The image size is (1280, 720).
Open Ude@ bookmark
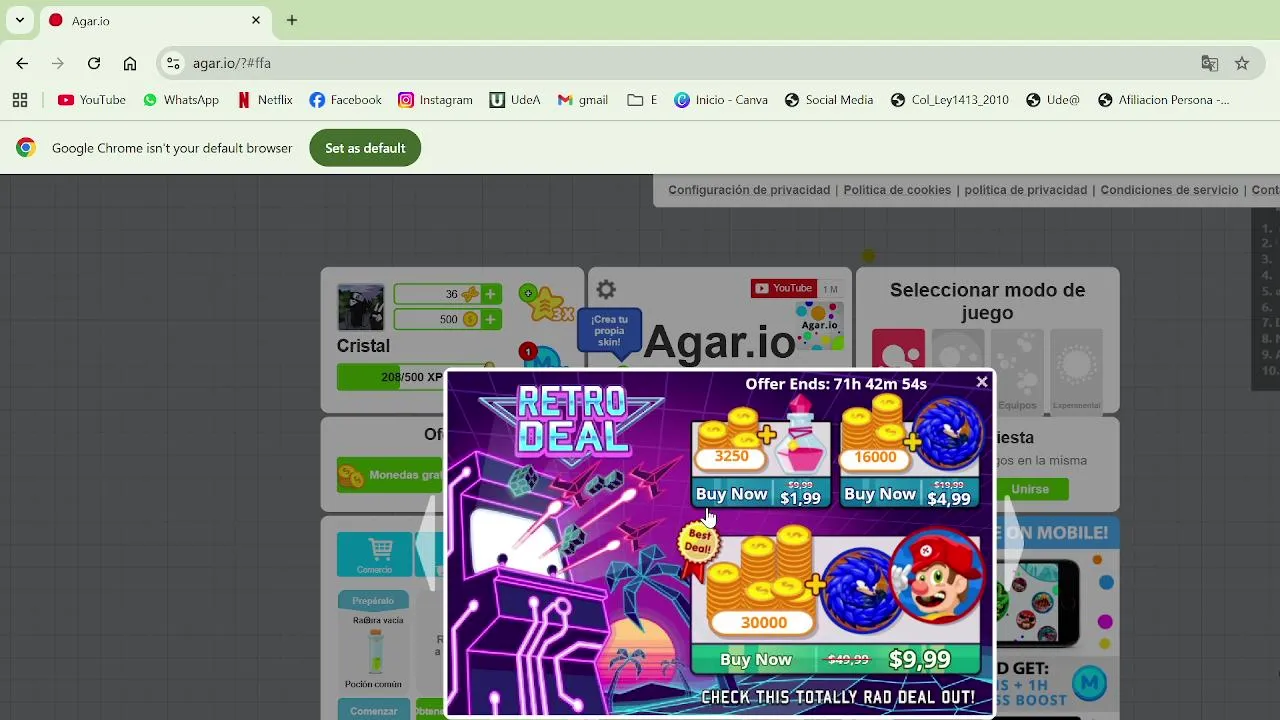point(1053,100)
